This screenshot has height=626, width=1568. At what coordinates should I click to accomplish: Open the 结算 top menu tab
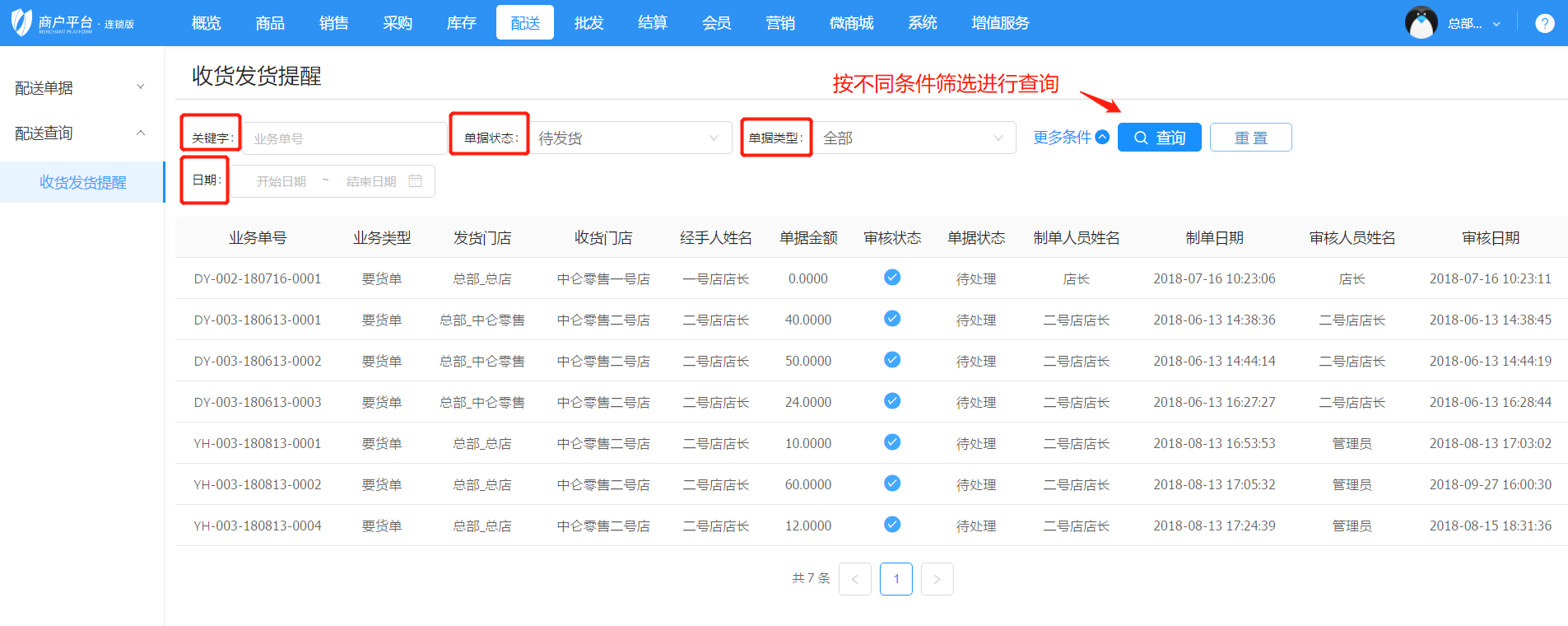tap(652, 23)
